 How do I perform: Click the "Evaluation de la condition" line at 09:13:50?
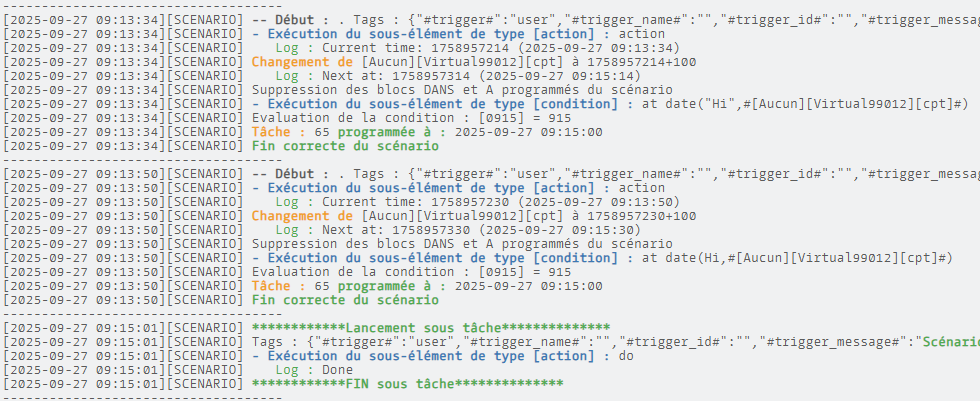coord(411,271)
